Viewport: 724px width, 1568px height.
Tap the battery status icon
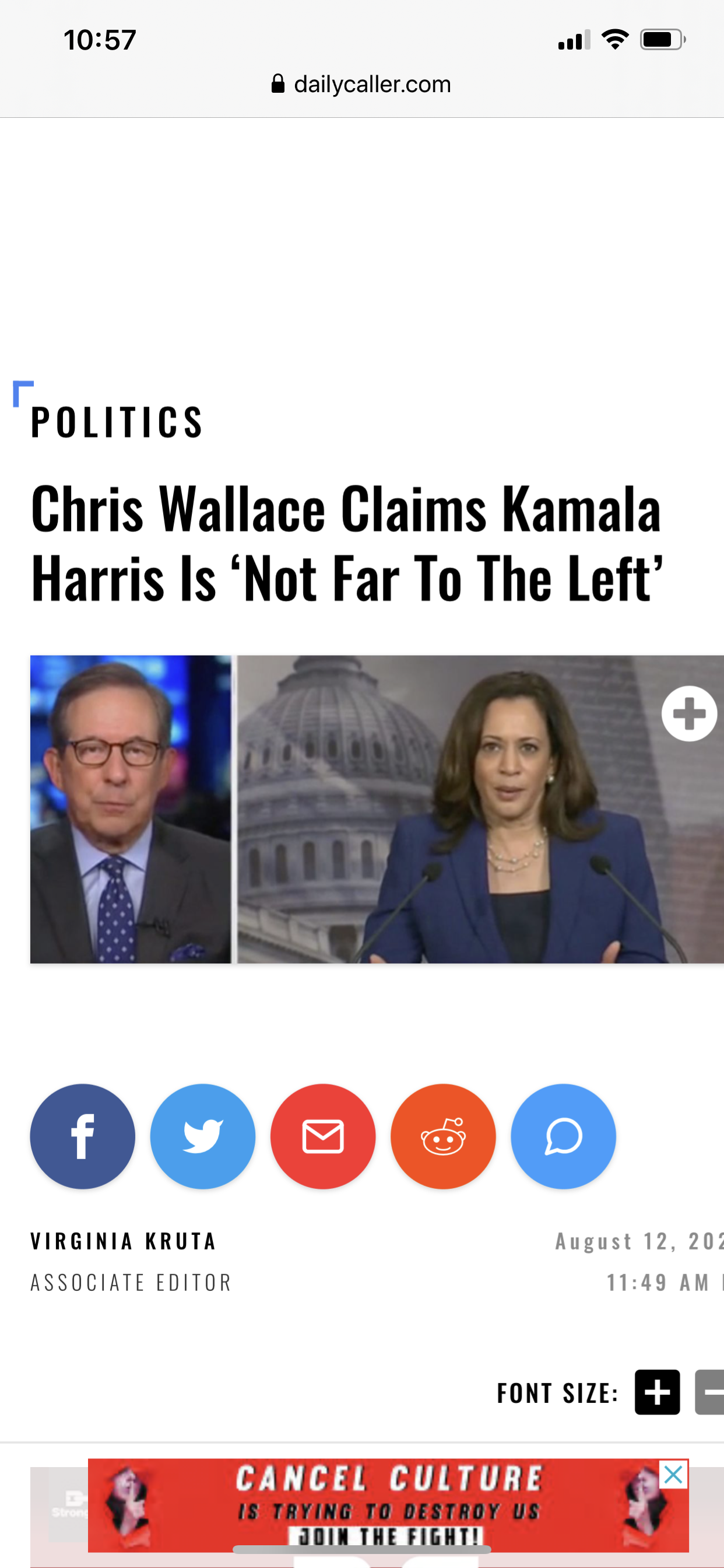point(663,40)
